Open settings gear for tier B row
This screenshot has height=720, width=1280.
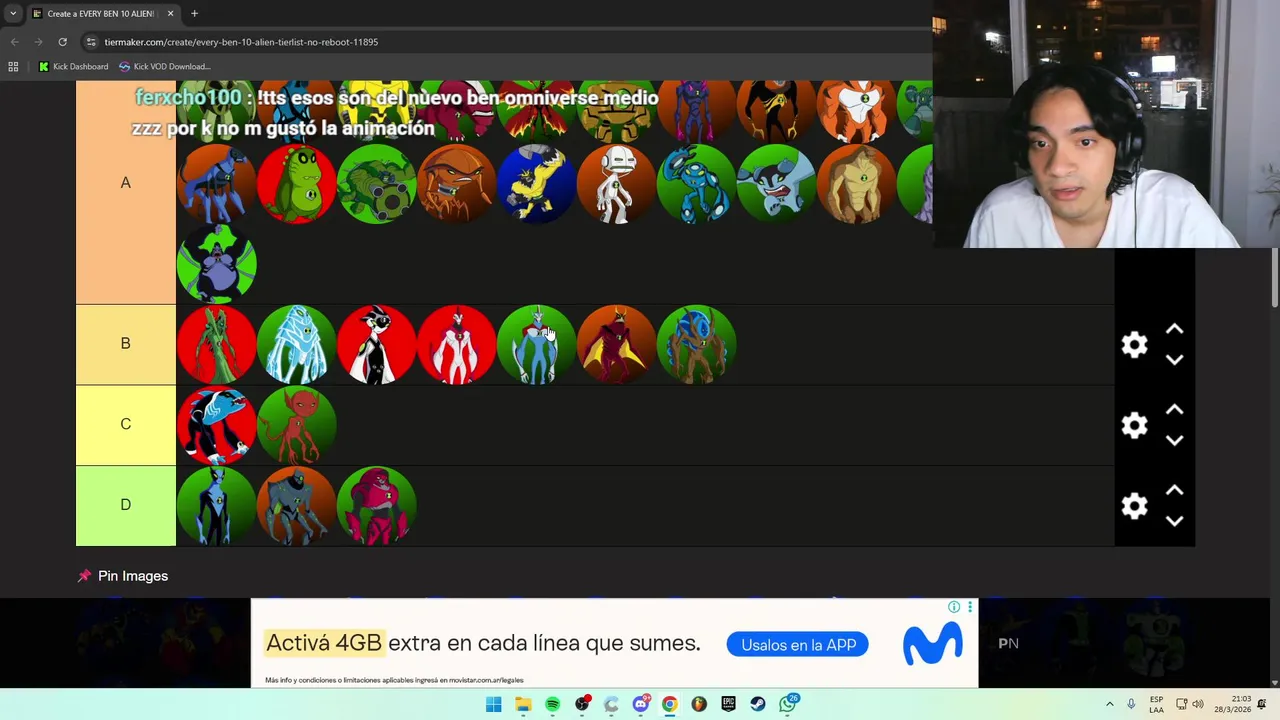pyautogui.click(x=1134, y=345)
